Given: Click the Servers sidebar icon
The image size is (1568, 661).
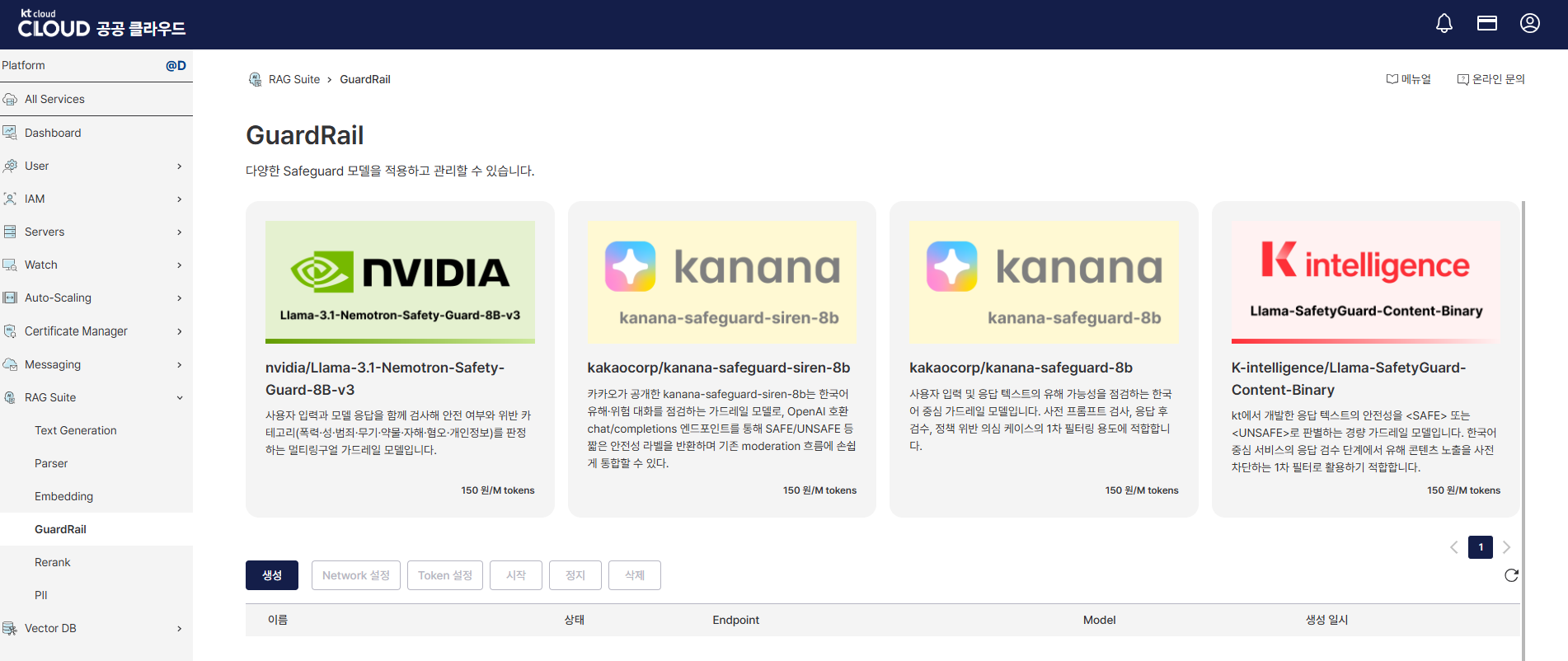Looking at the screenshot, I should 10,232.
